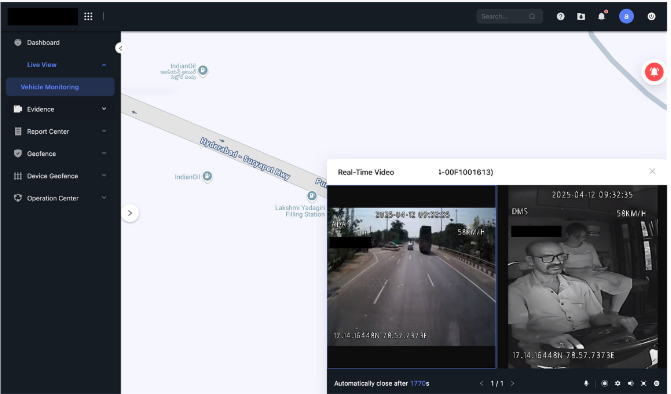The width and height of the screenshot is (671, 394).
Task: Open the user avatar profile menu
Action: tap(626, 16)
